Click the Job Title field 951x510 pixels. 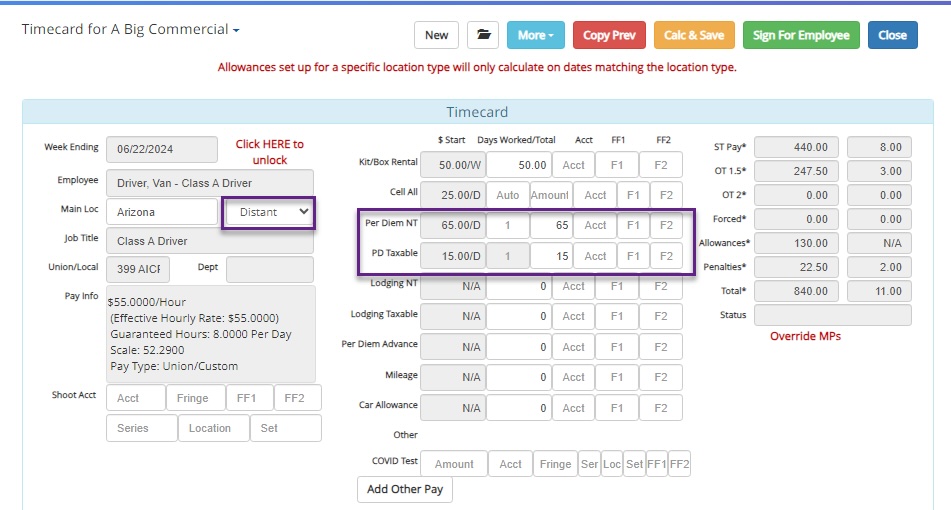coord(210,241)
